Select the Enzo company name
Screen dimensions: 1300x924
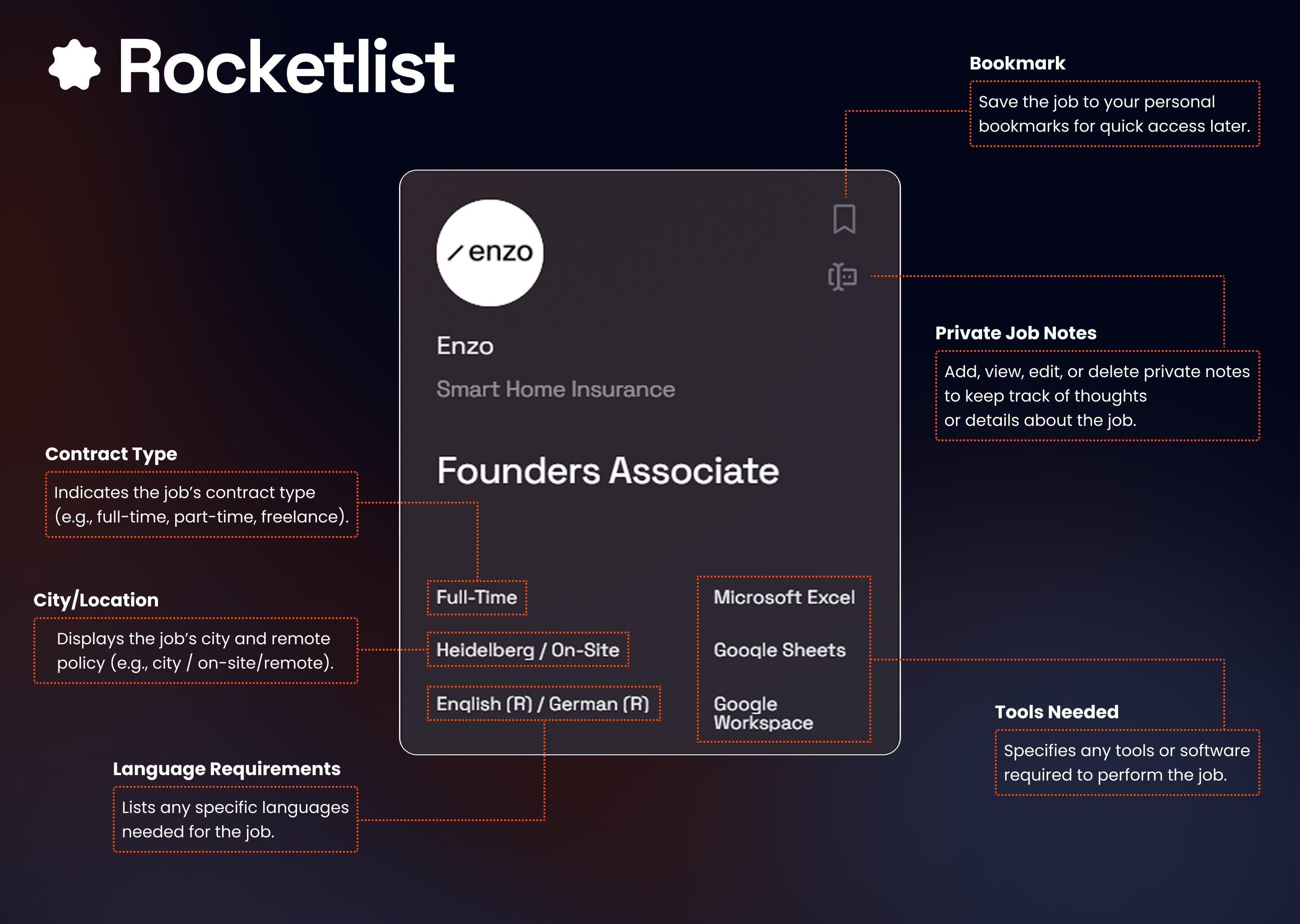465,346
